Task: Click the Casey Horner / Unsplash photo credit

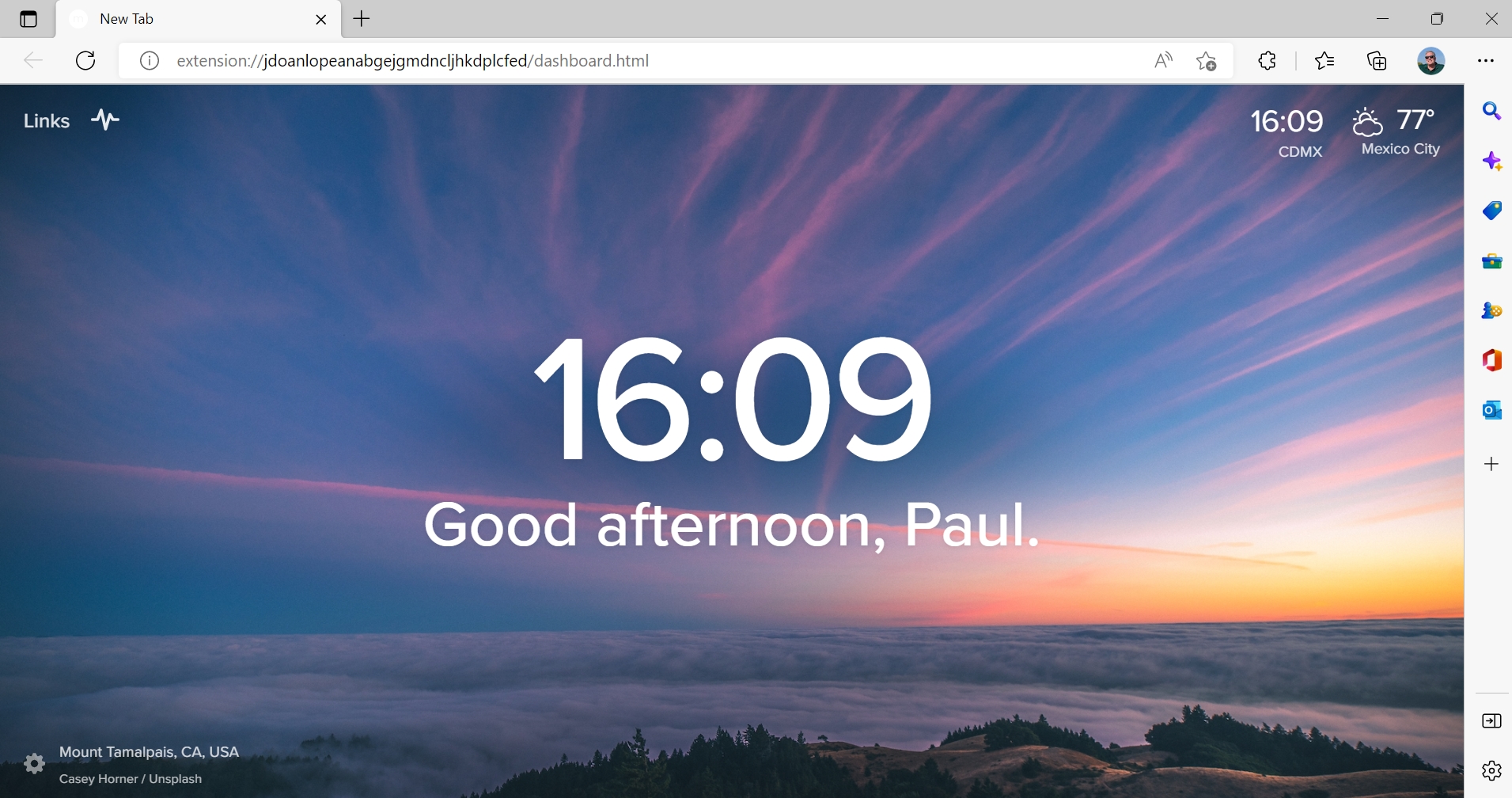Action: (x=131, y=779)
